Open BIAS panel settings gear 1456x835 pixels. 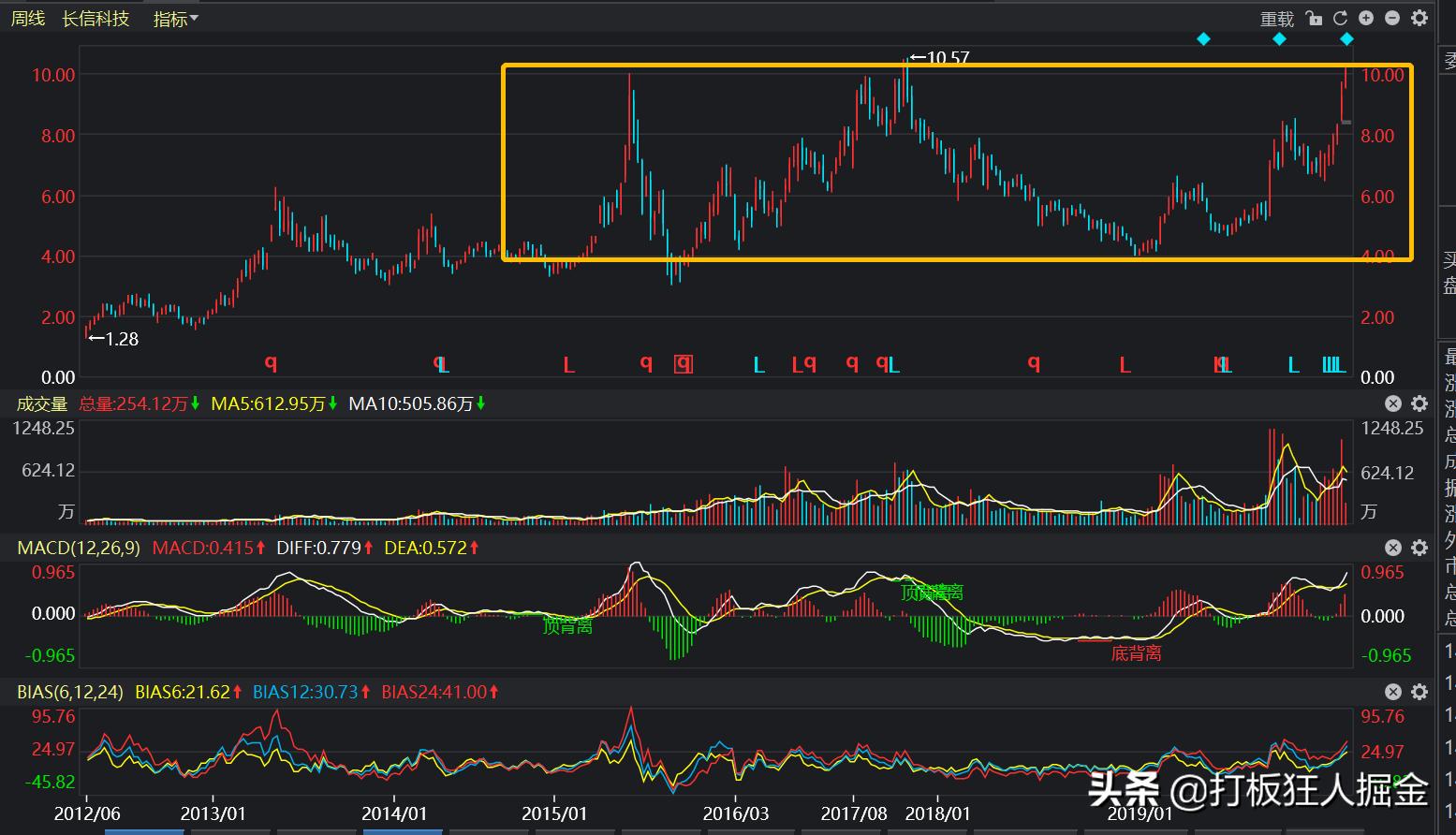(1419, 692)
